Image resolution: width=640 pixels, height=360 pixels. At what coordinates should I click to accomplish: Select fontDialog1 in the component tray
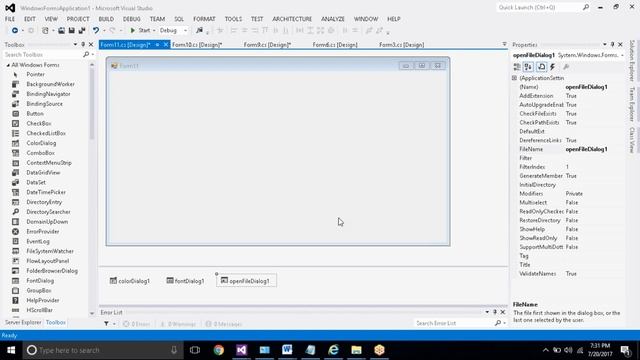click(185, 281)
